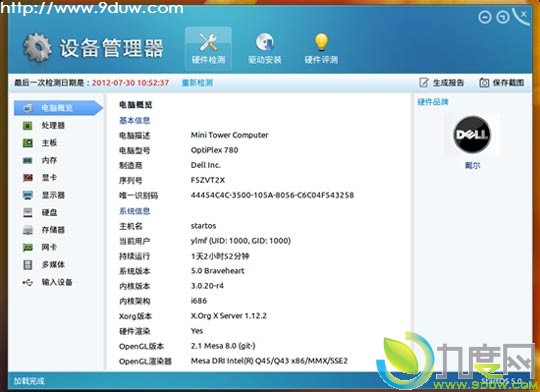Switch to the 驱动安装 driver install tab
Image resolution: width=540 pixels, height=392 pixels.
click(x=264, y=49)
